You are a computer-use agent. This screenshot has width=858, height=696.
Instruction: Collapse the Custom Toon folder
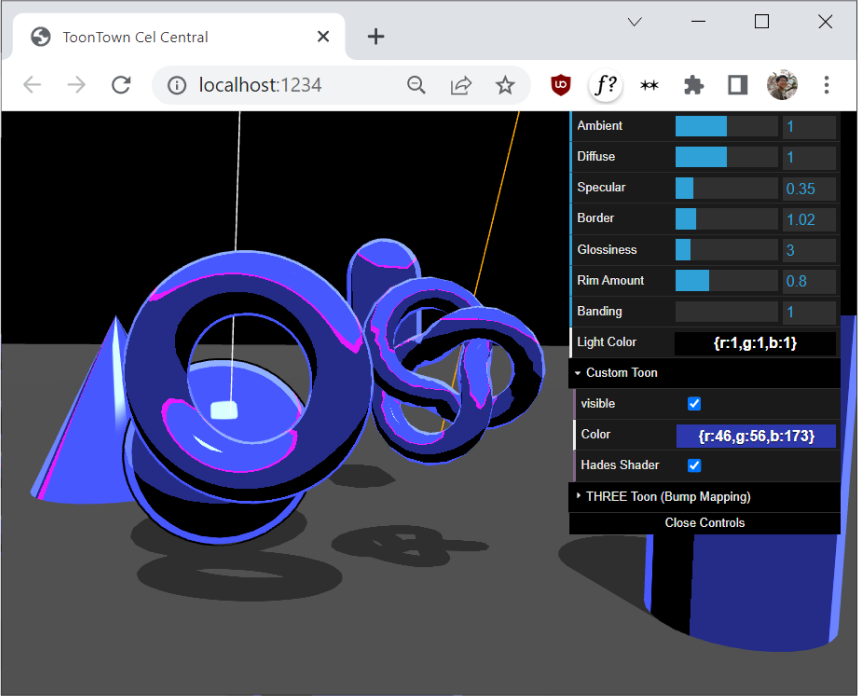coord(621,373)
